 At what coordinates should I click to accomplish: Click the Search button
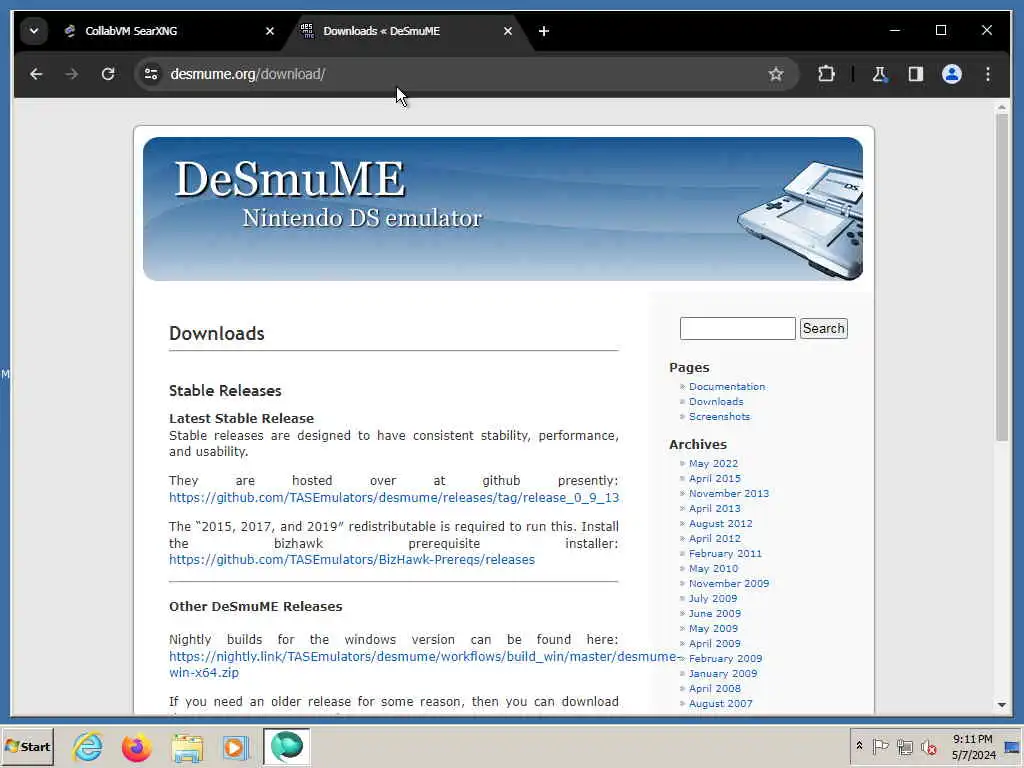point(824,328)
